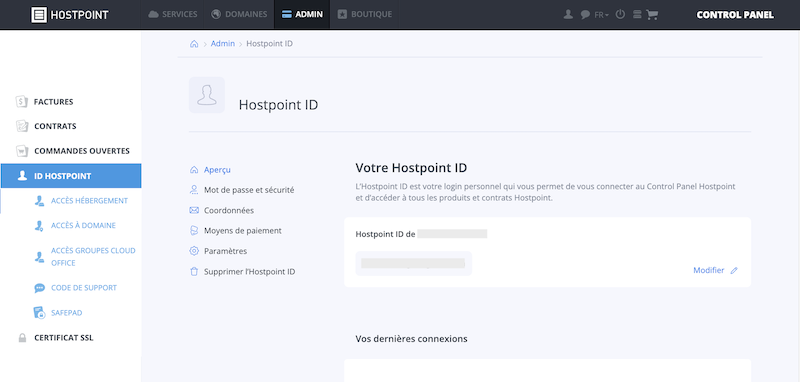
Task: Click the power logout icon
Action: coord(620,15)
